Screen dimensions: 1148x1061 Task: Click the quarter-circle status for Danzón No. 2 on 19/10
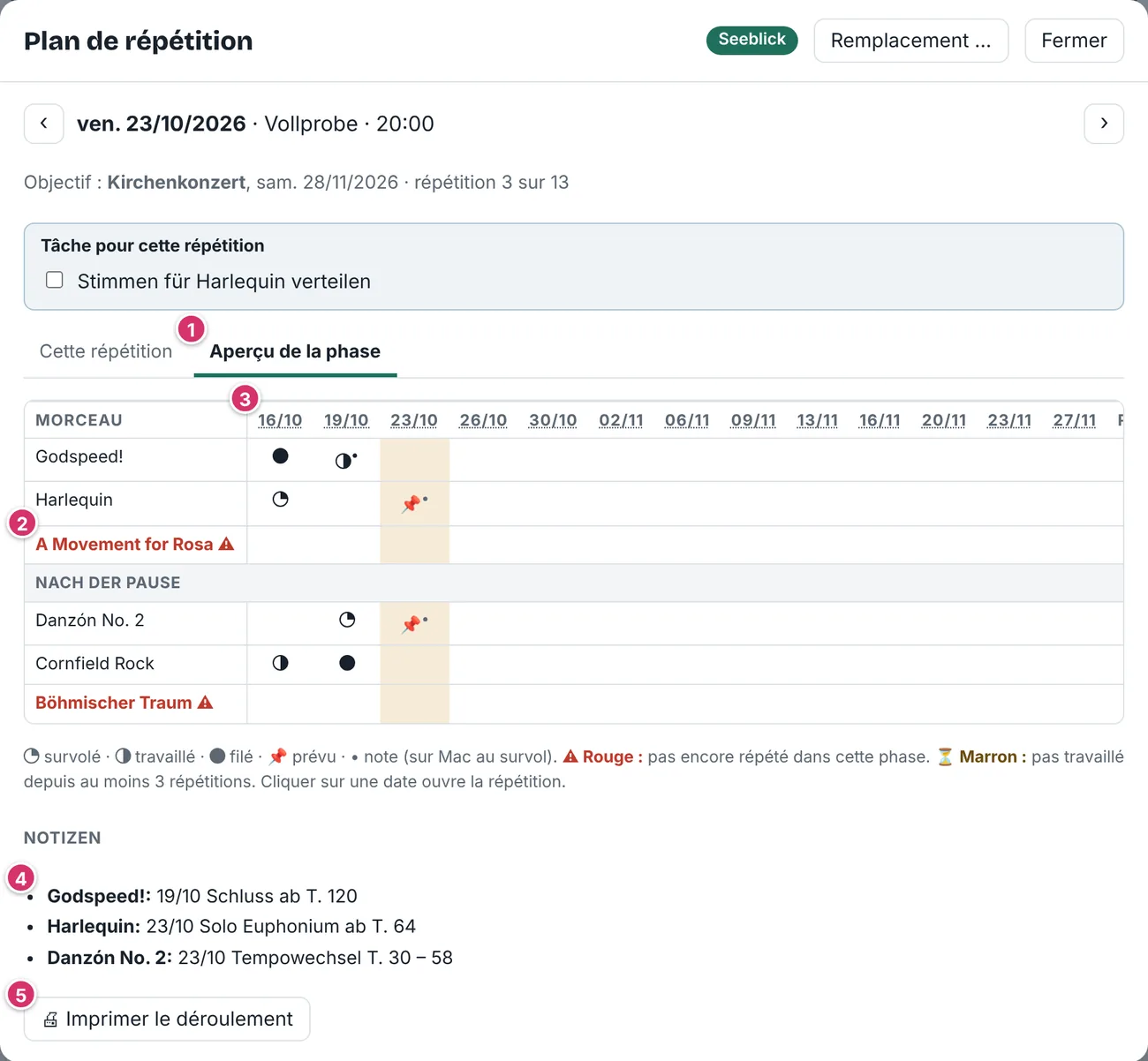[347, 620]
